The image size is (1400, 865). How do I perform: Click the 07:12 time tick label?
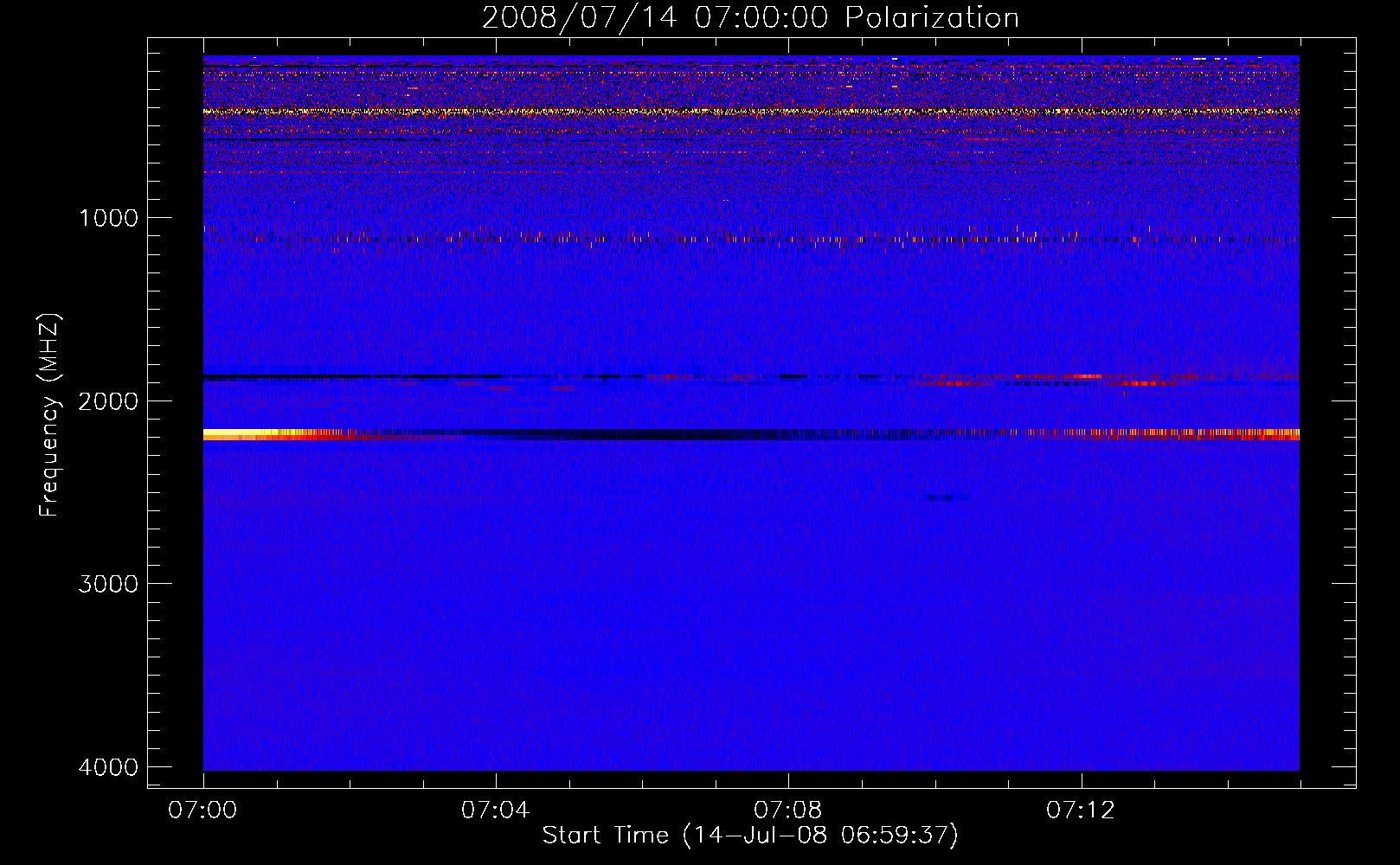pos(1081,811)
